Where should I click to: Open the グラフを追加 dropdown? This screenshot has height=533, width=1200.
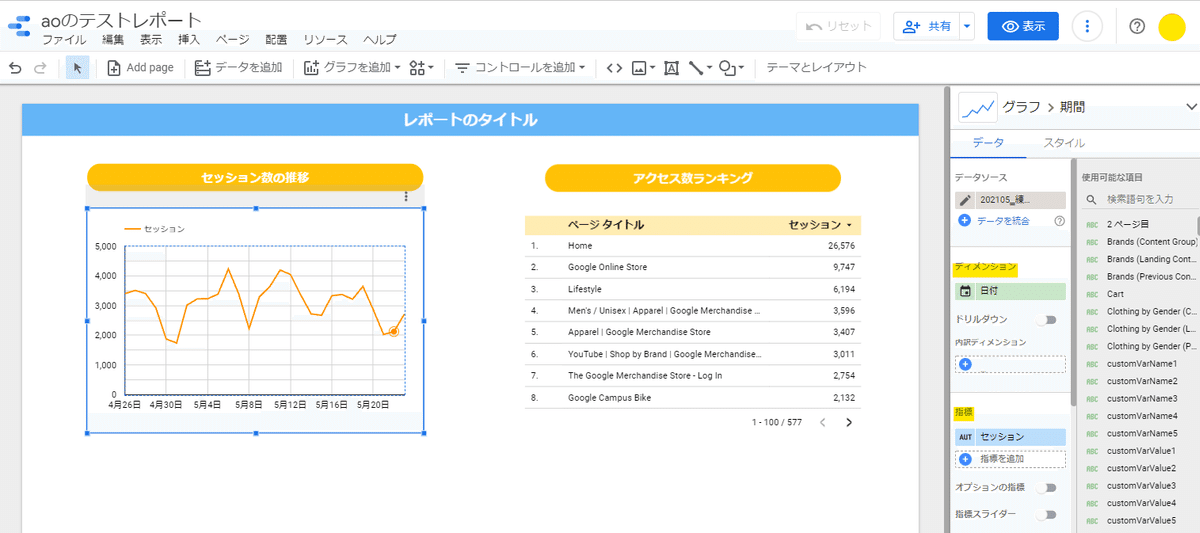[351, 68]
